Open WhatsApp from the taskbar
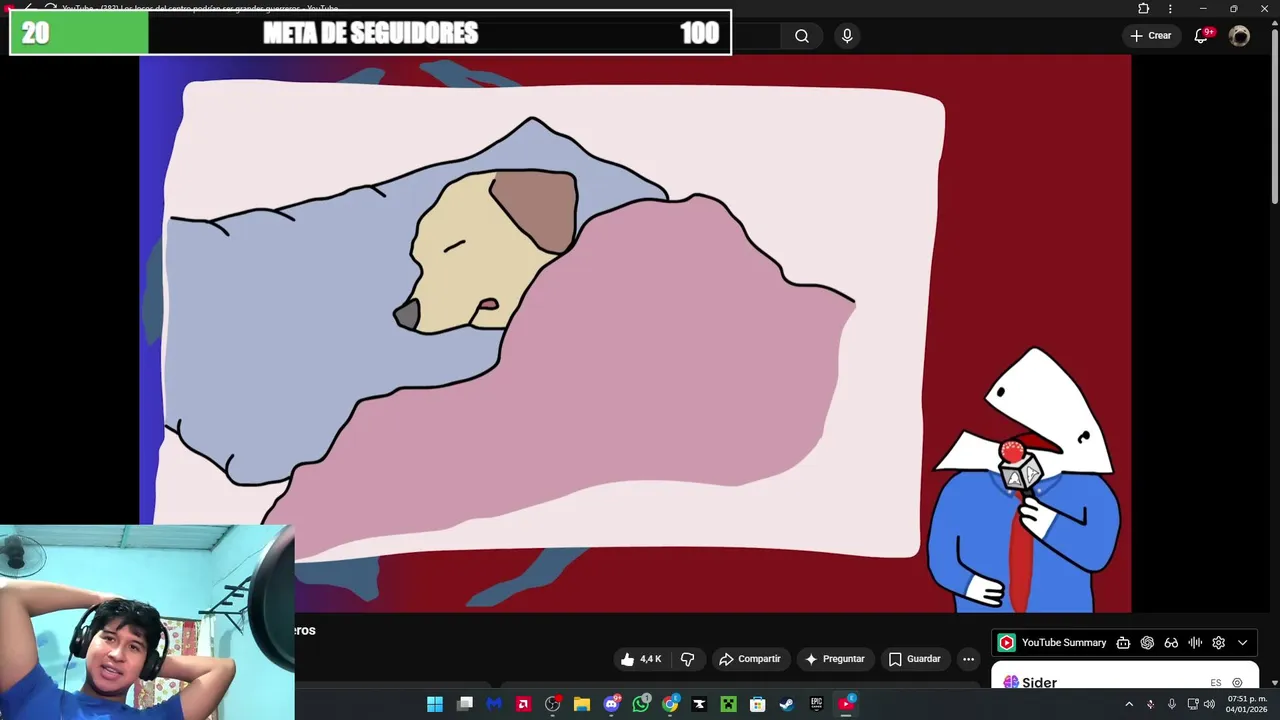Viewport: 1280px width, 720px height. (x=641, y=704)
